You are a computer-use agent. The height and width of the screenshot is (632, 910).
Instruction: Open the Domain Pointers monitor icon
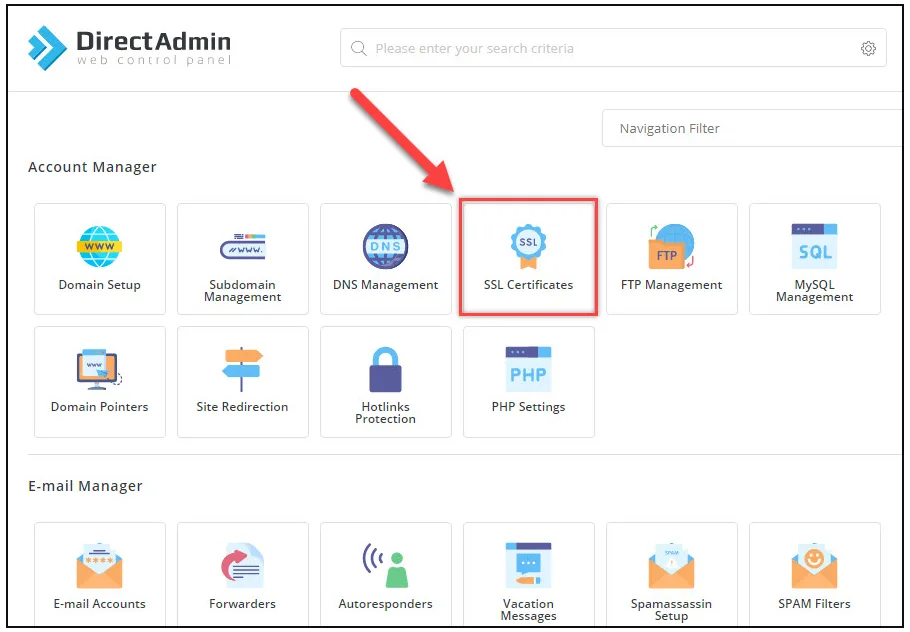click(x=99, y=369)
